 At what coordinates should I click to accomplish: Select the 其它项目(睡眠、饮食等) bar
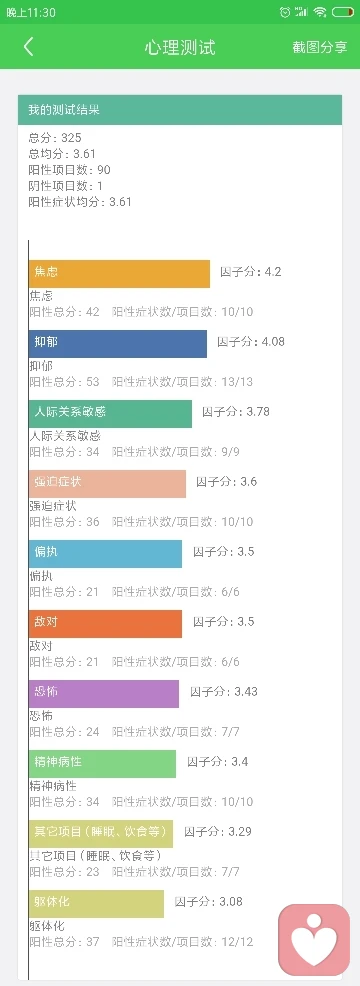click(x=101, y=834)
